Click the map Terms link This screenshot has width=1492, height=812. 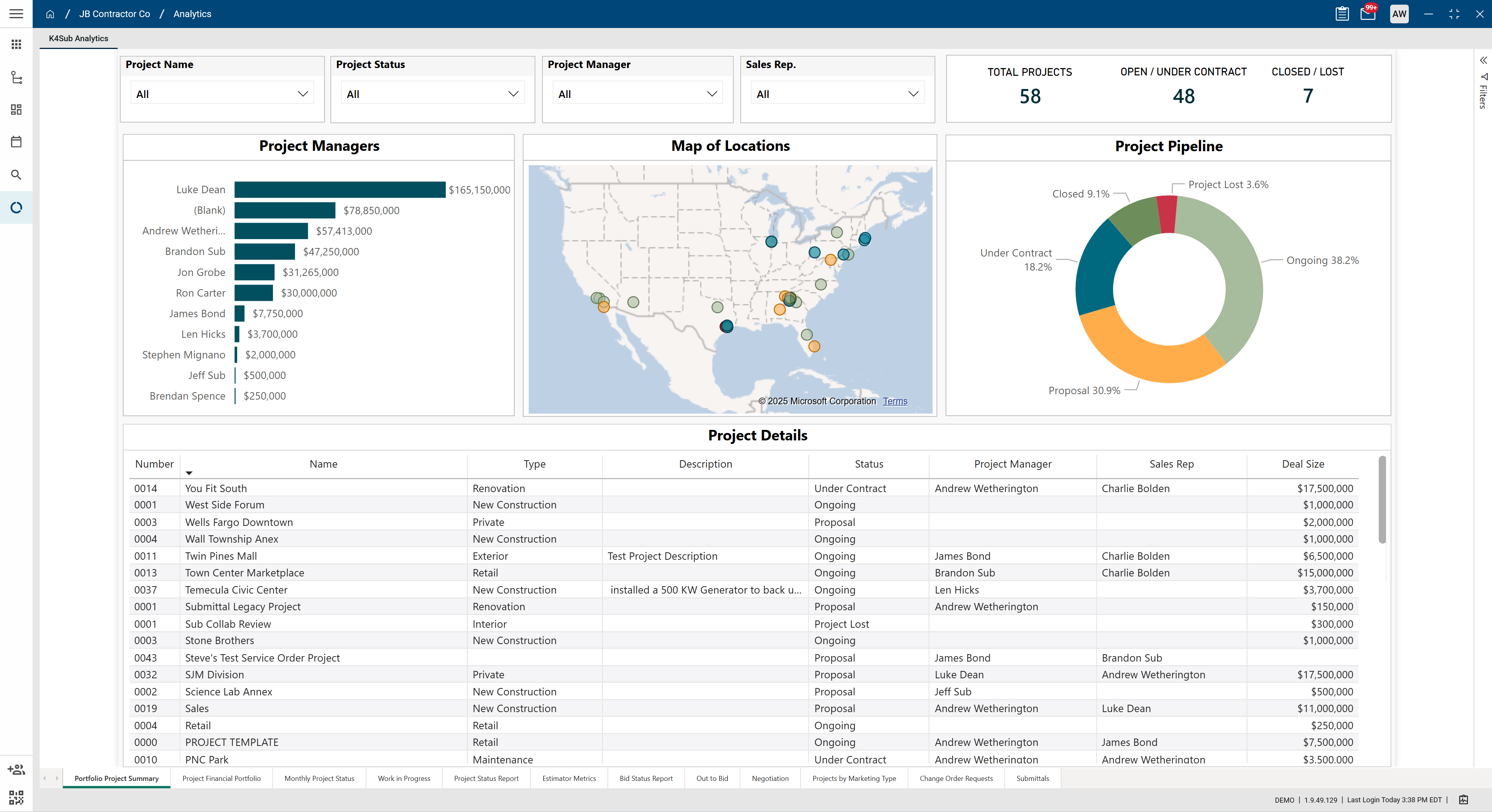895,402
